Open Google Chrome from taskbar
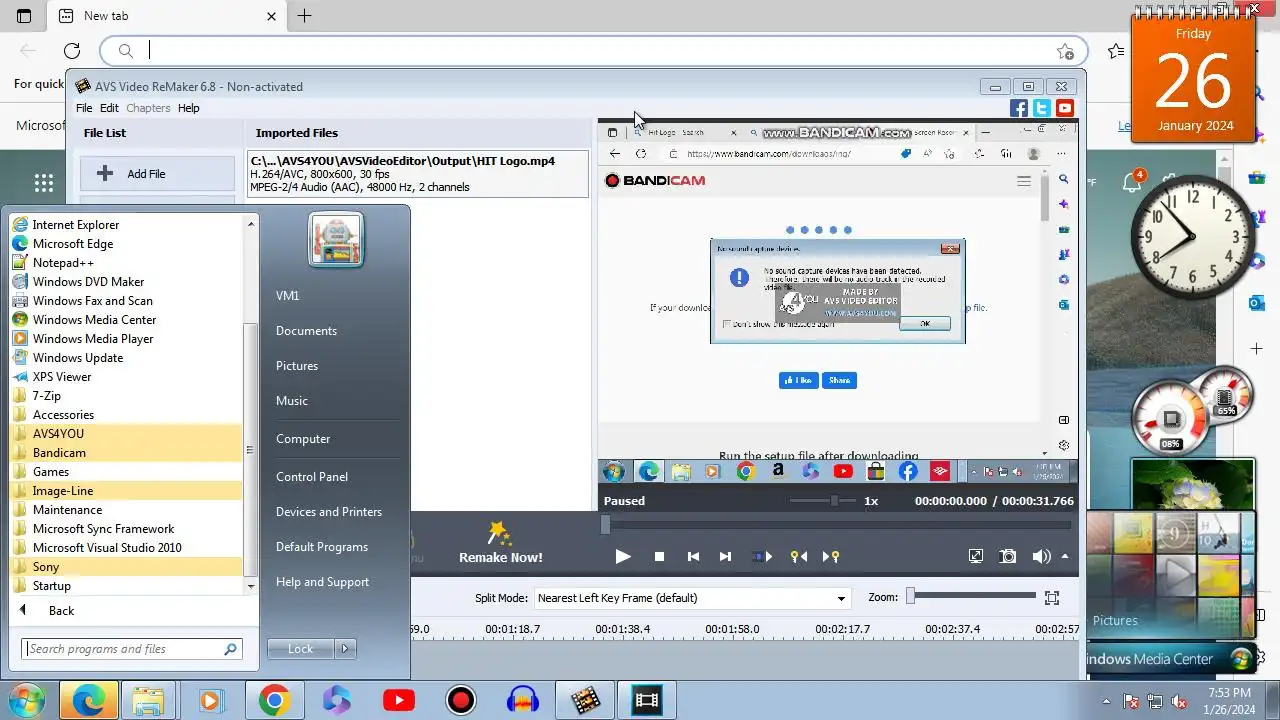 (x=274, y=700)
